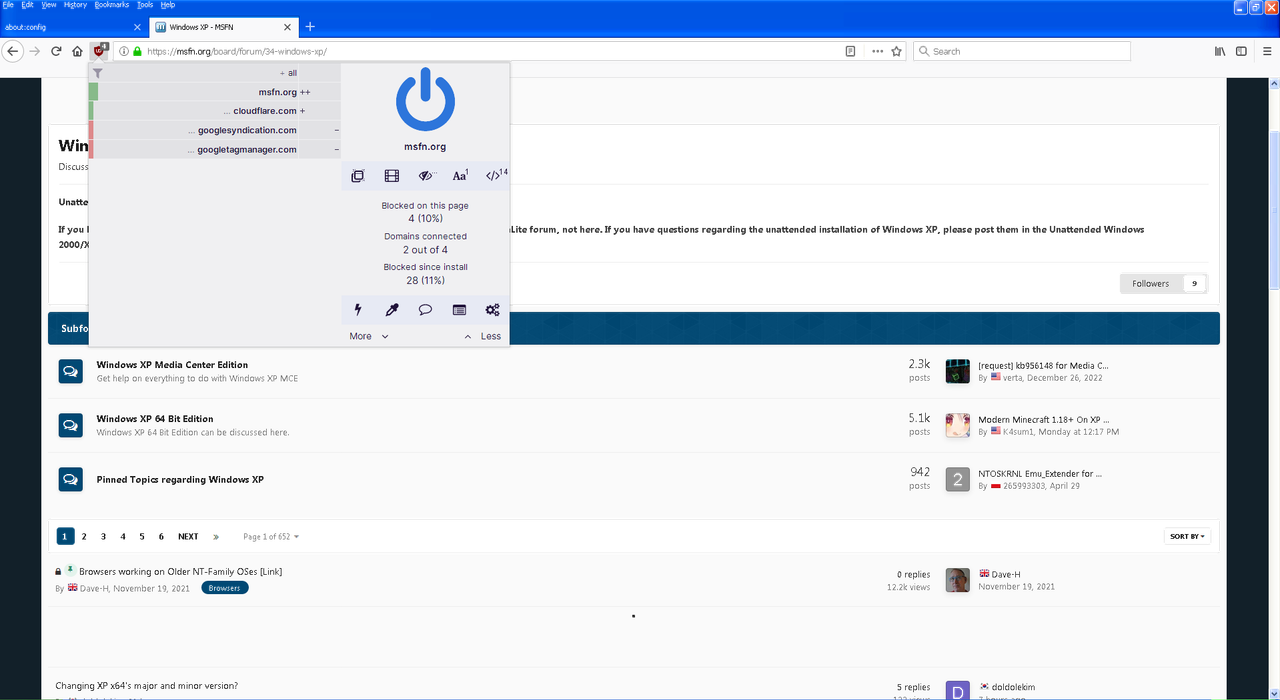Show the sidebars toolbar button
Image resolution: width=1280 pixels, height=700 pixels.
pyautogui.click(x=1241, y=51)
